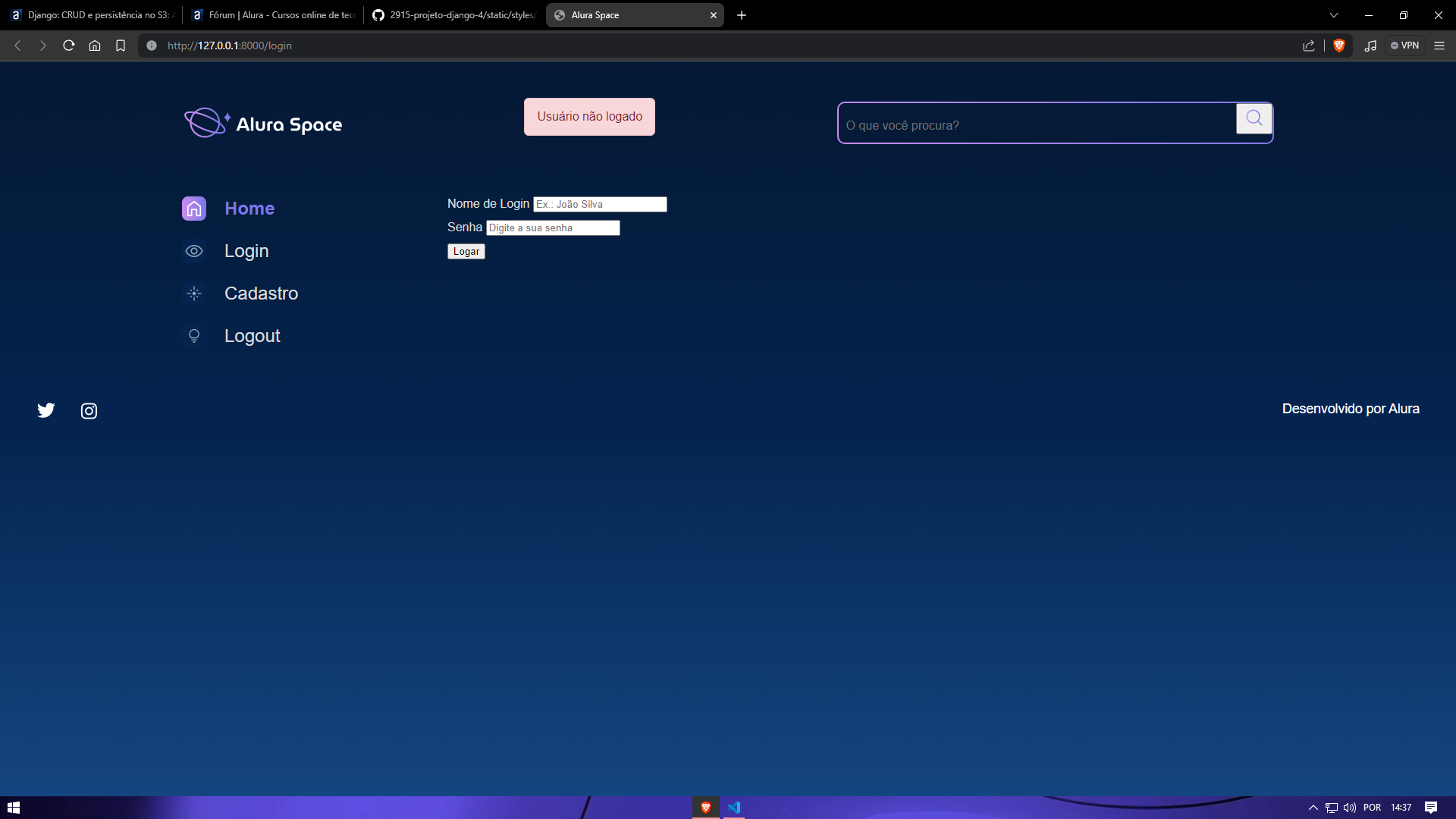This screenshot has height=819, width=1456.
Task: Open the VPN button
Action: point(1405,45)
